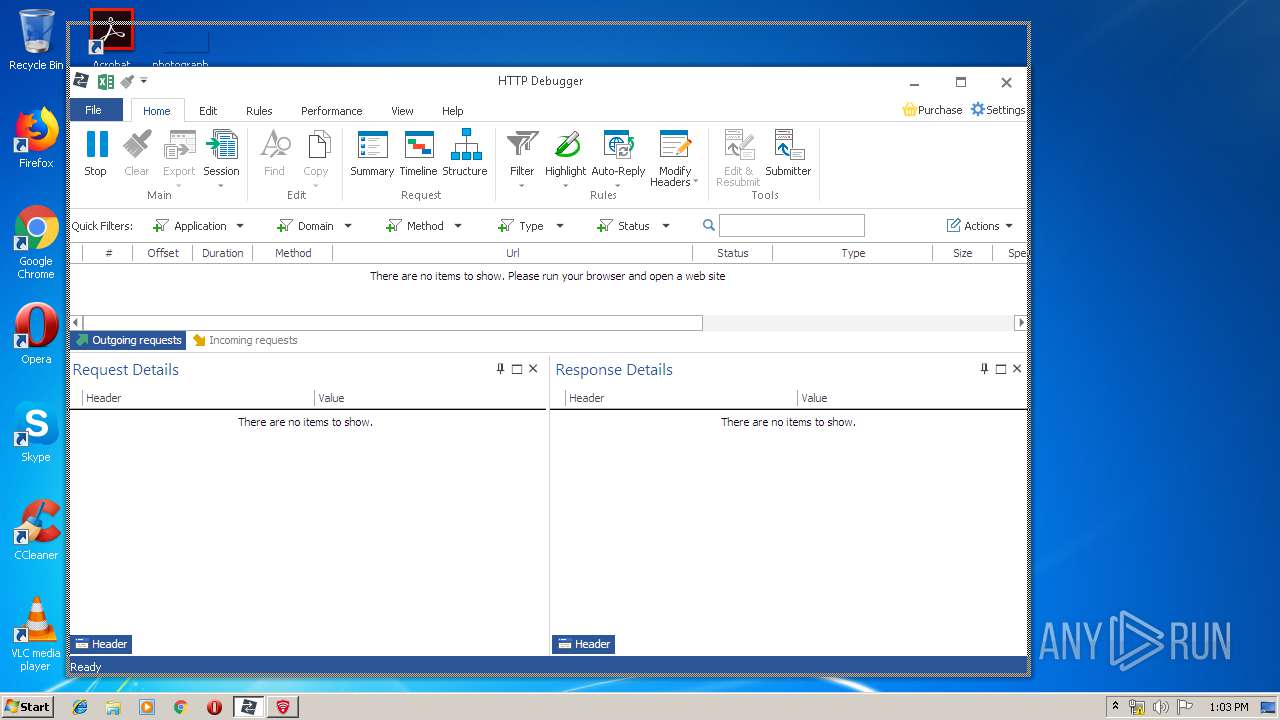
Task: Click the horizontal scrollbar thumb in request list
Action: point(393,323)
